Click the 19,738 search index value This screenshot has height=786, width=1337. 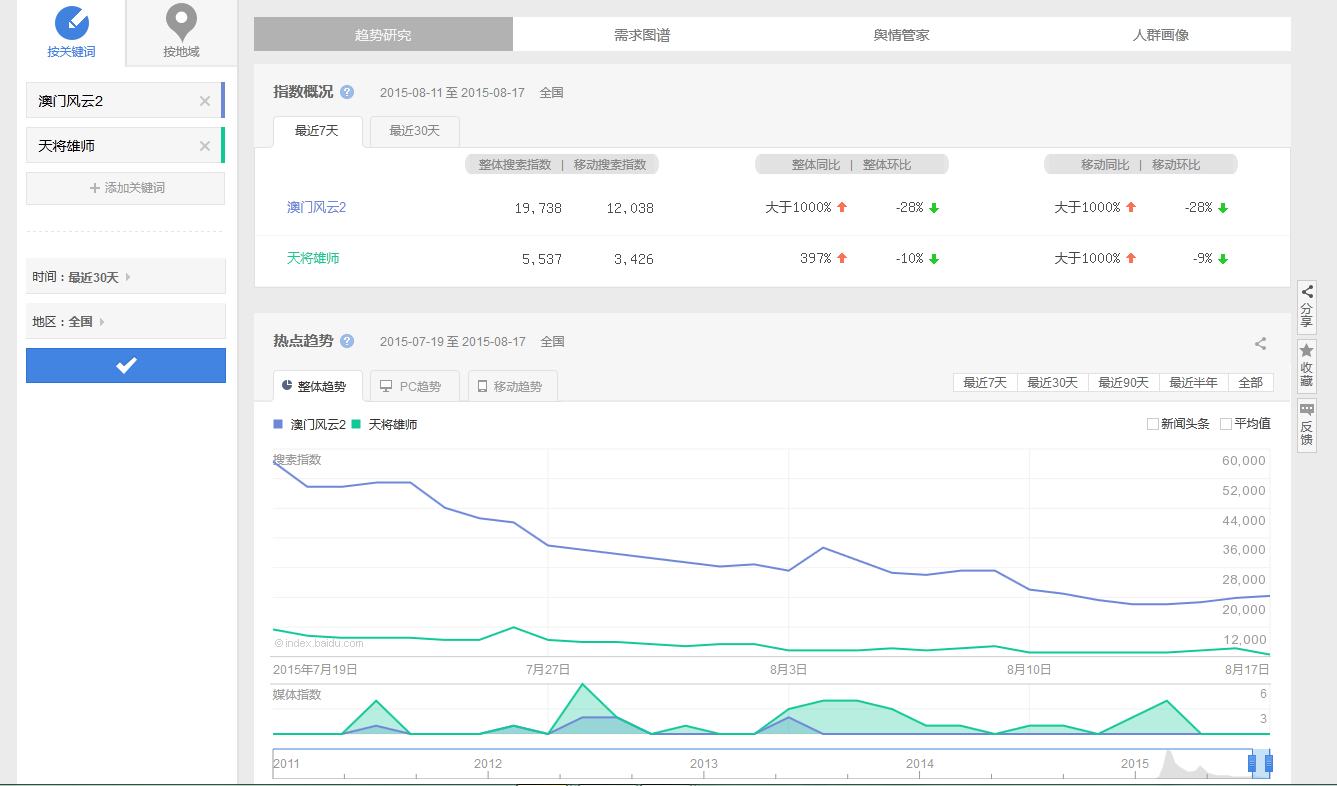[539, 208]
